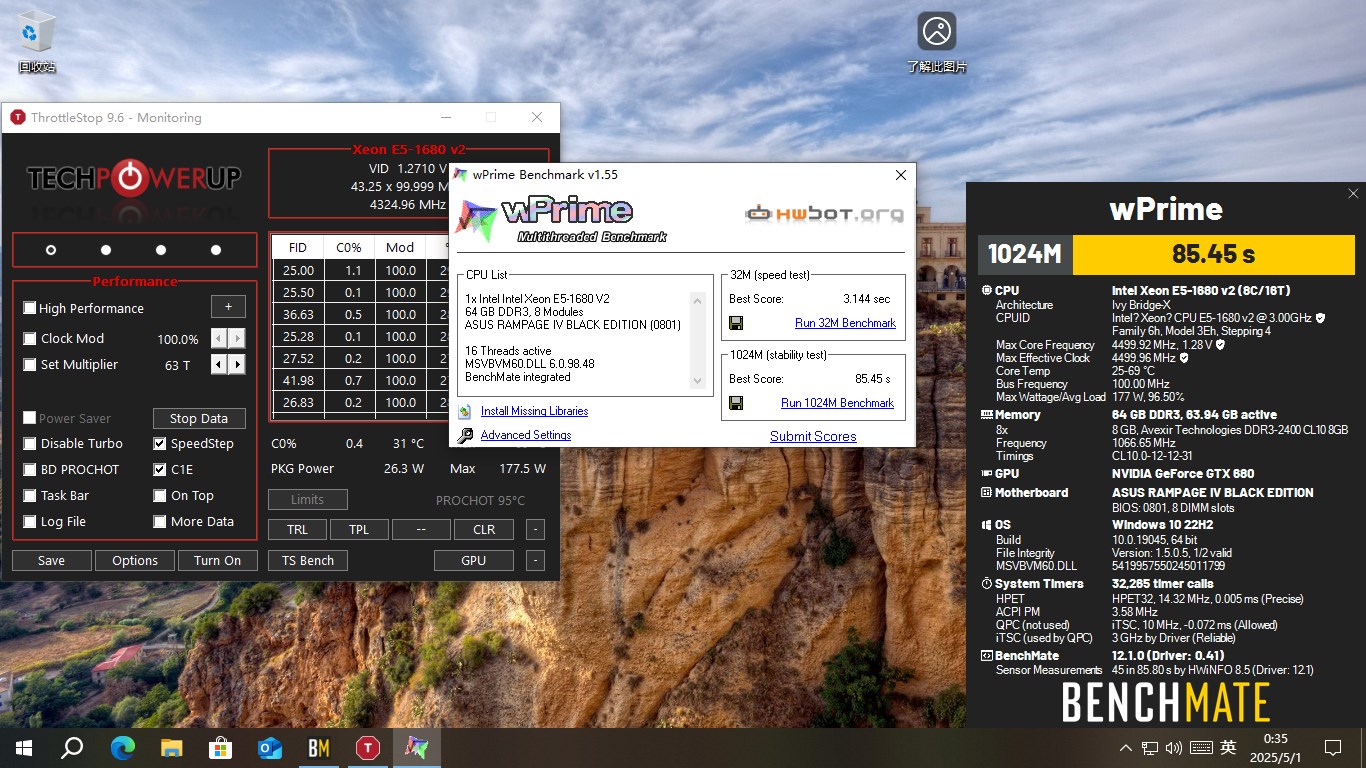This screenshot has width=1366, height=768.
Task: Increase Clock Mod with right arrow
Action: click(237, 339)
